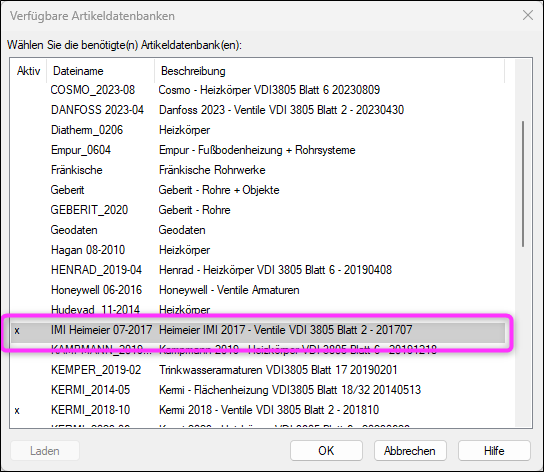Select the Geodaten file name

coord(74,230)
